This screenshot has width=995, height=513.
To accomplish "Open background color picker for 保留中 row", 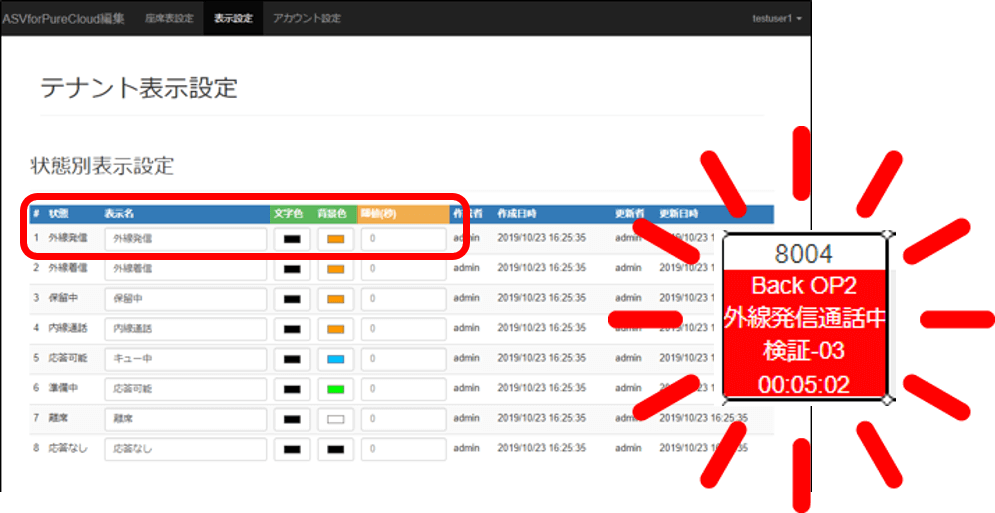I will pos(335,299).
